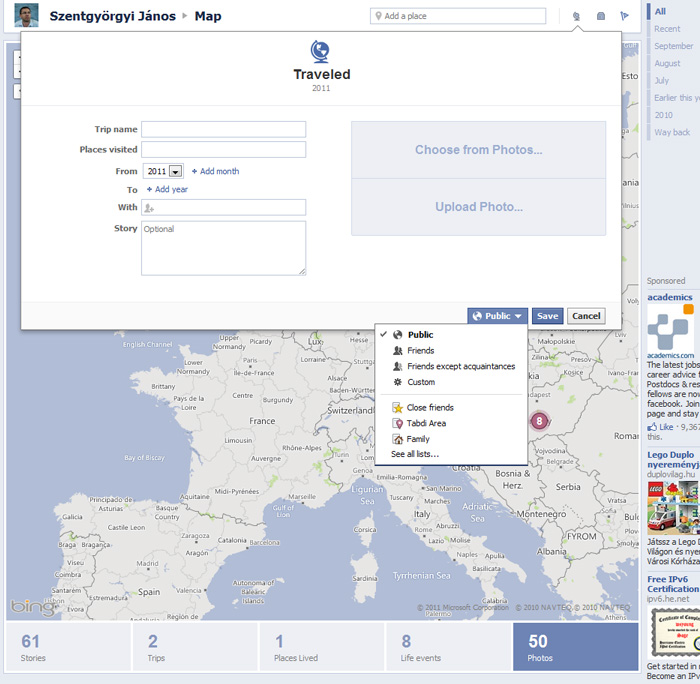Select Public in privacy menu

[x=451, y=335]
